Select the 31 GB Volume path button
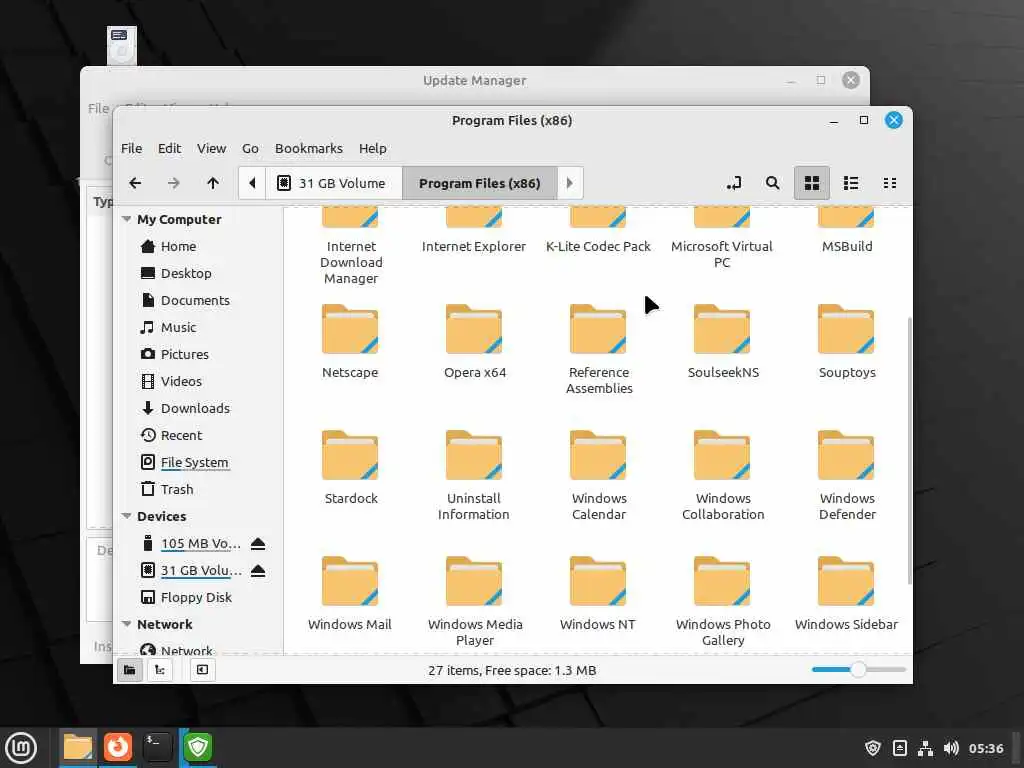Viewport: 1024px width, 768px height. pos(334,184)
